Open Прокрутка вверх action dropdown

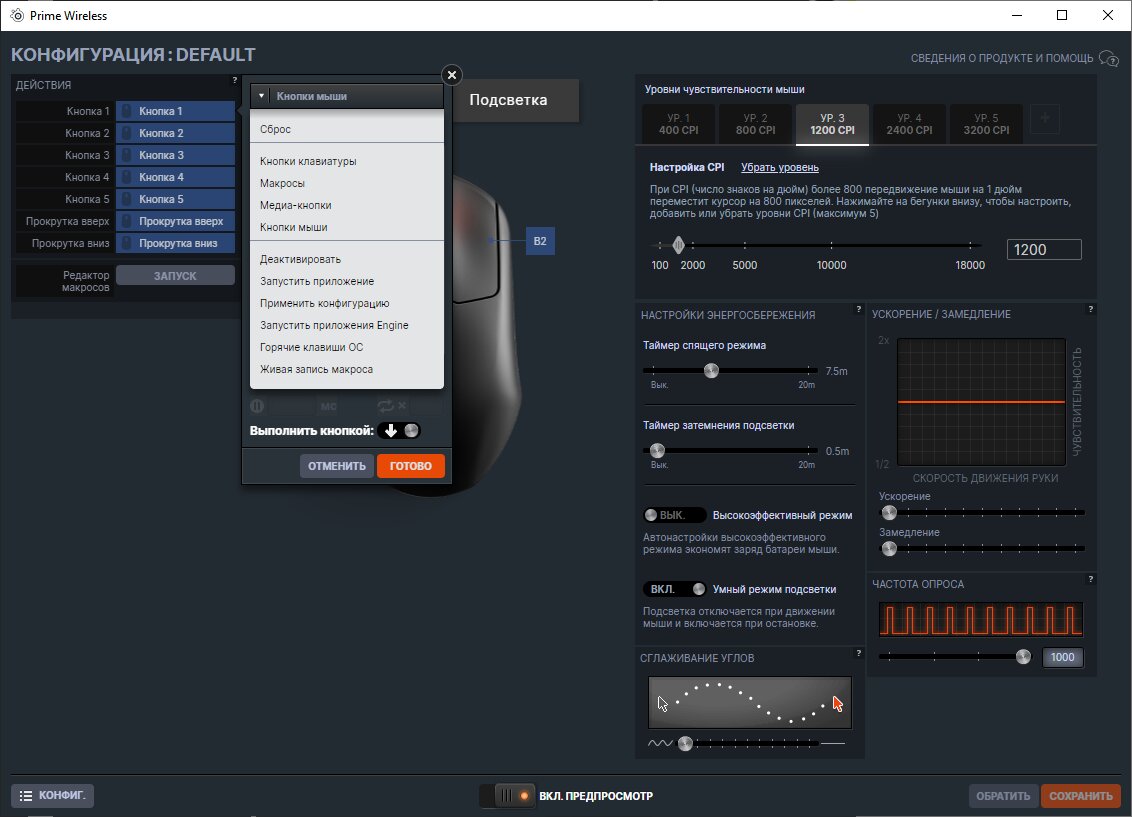click(x=175, y=222)
